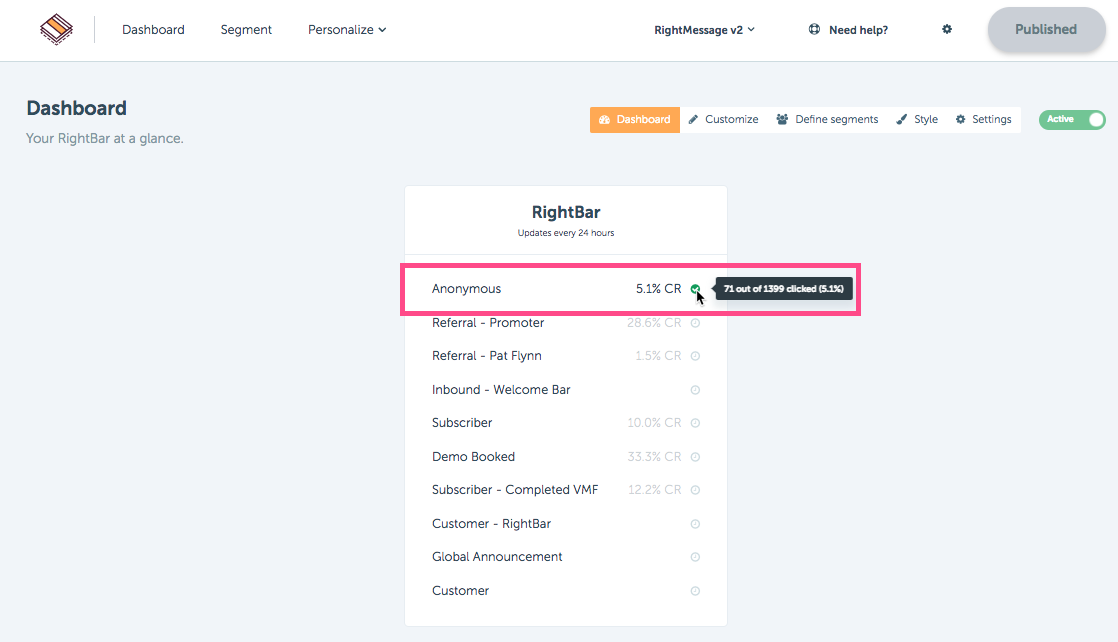Click the info icon on Referral - Promoter row
This screenshot has width=1118, height=642.
coord(695,322)
